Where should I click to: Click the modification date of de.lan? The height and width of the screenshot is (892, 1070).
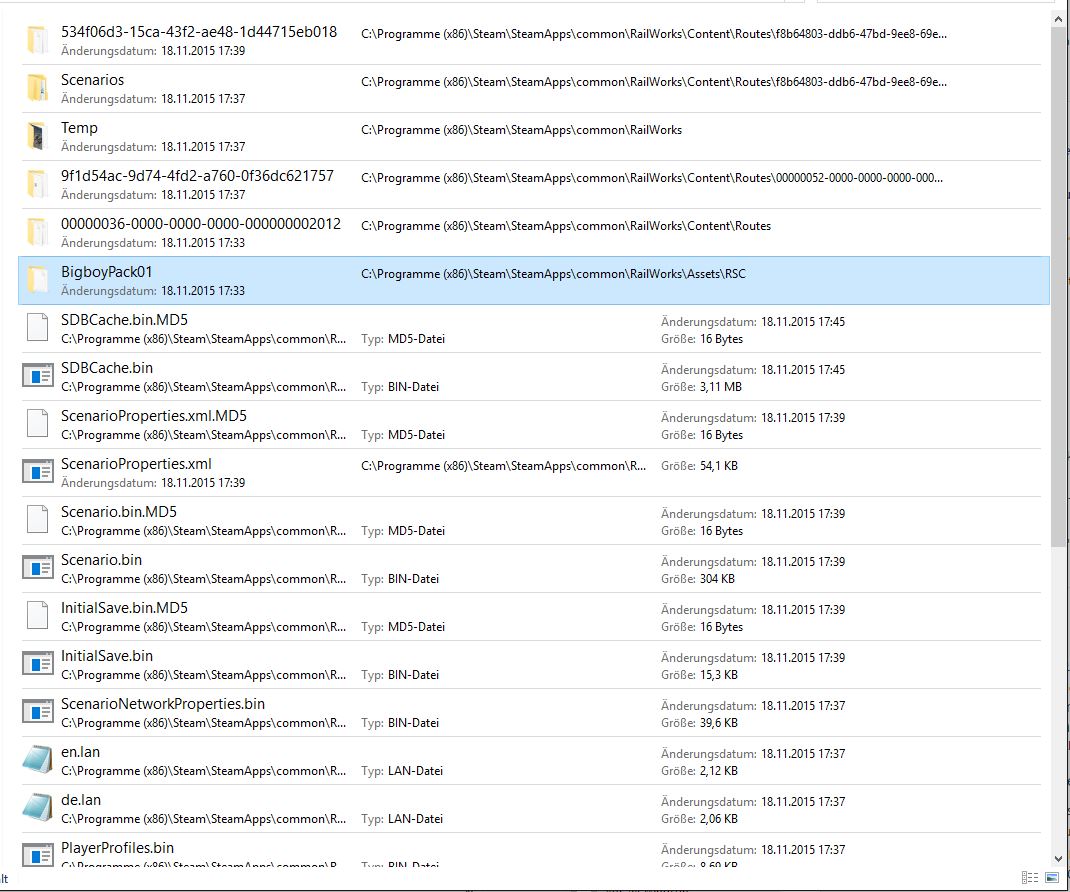[753, 802]
